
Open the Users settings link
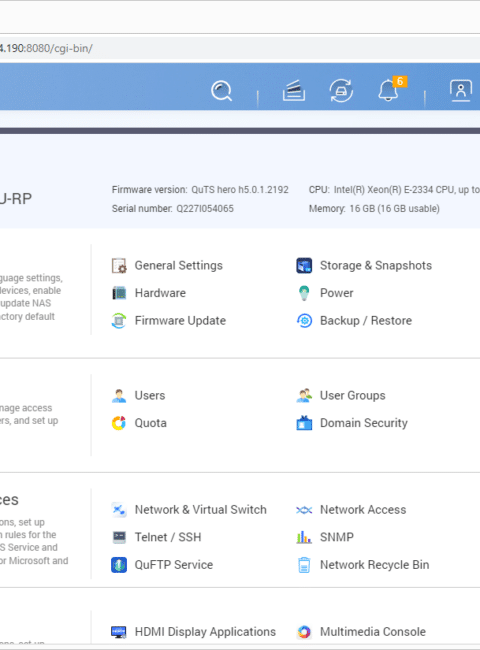pyautogui.click(x=150, y=395)
